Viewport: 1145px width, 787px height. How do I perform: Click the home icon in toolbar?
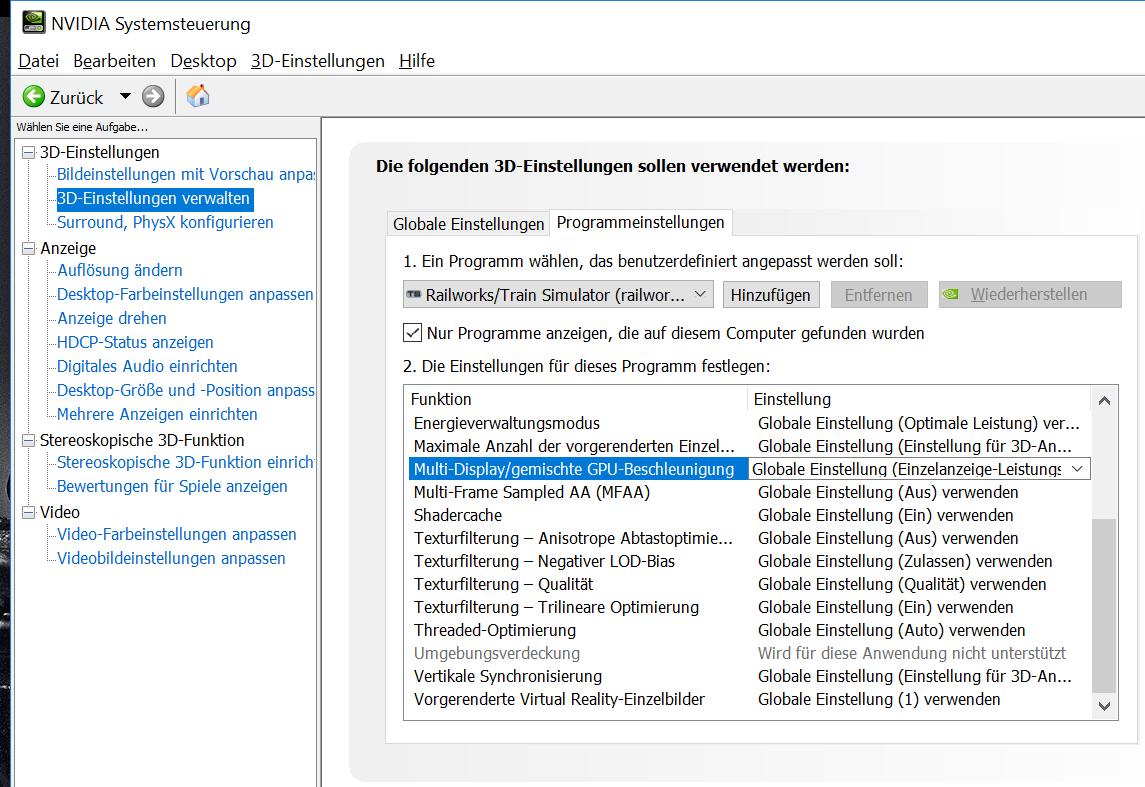(x=198, y=96)
